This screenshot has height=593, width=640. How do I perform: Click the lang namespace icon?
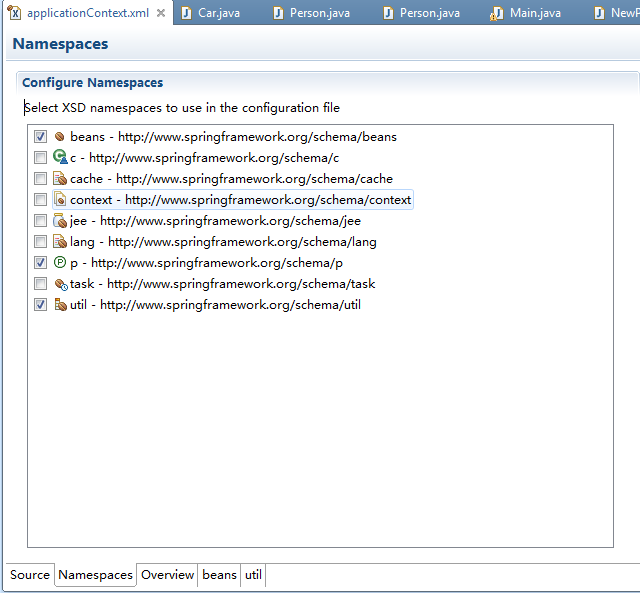click(60, 242)
